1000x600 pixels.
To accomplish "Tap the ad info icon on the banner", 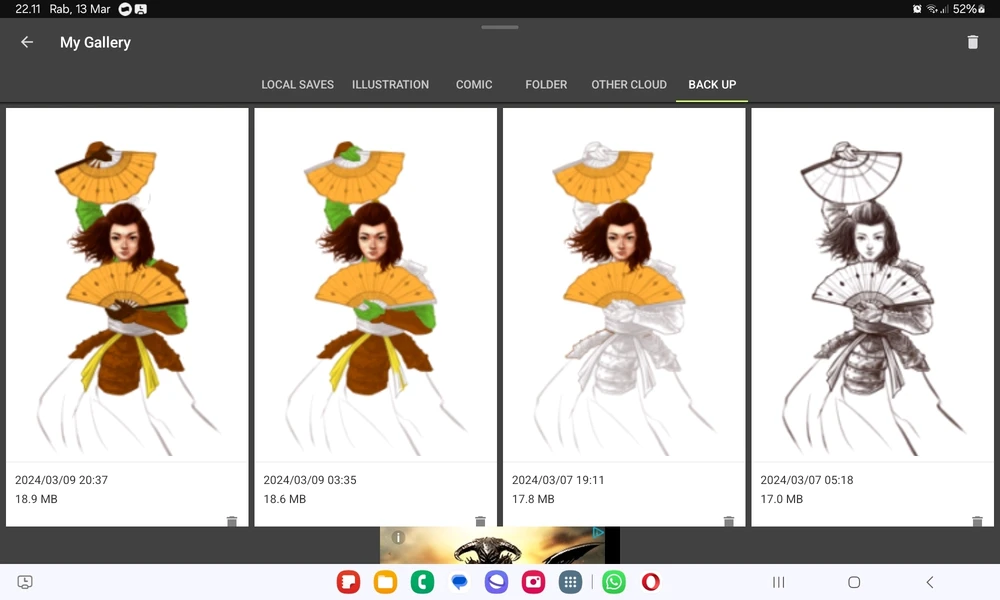I will pyautogui.click(x=398, y=537).
